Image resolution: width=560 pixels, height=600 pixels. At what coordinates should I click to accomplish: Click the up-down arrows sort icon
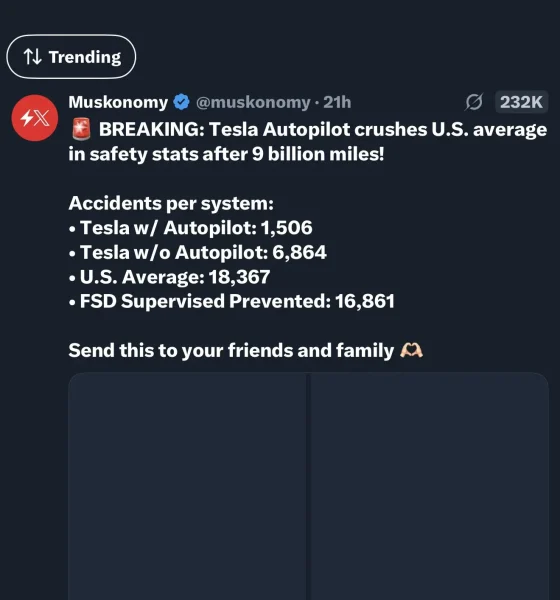33,57
